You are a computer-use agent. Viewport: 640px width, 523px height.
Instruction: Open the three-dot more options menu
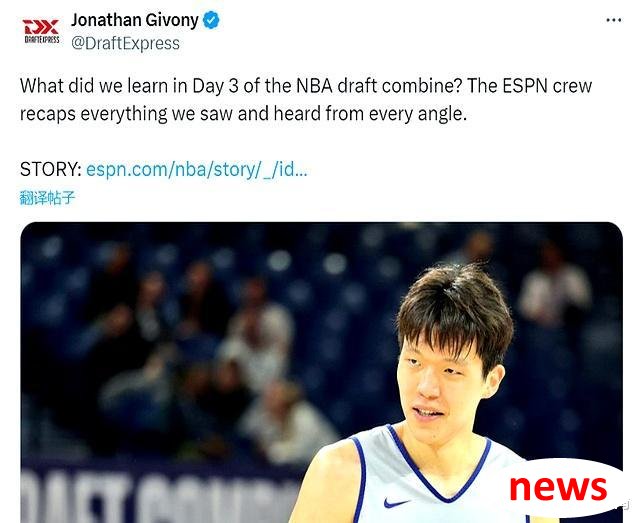click(x=613, y=20)
